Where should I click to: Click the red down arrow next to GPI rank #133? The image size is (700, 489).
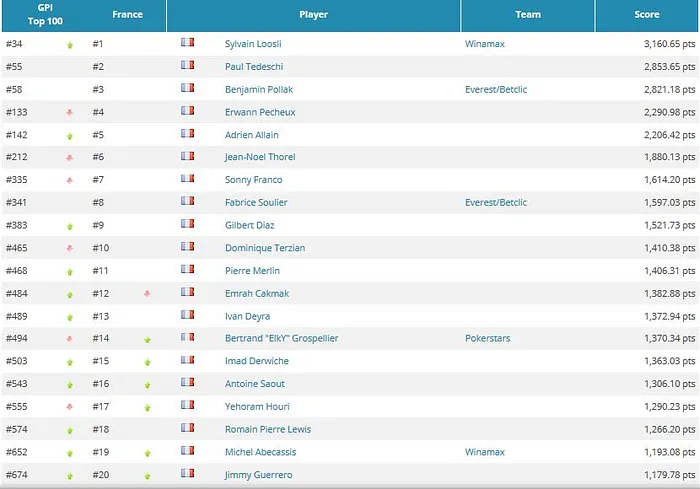[70, 113]
